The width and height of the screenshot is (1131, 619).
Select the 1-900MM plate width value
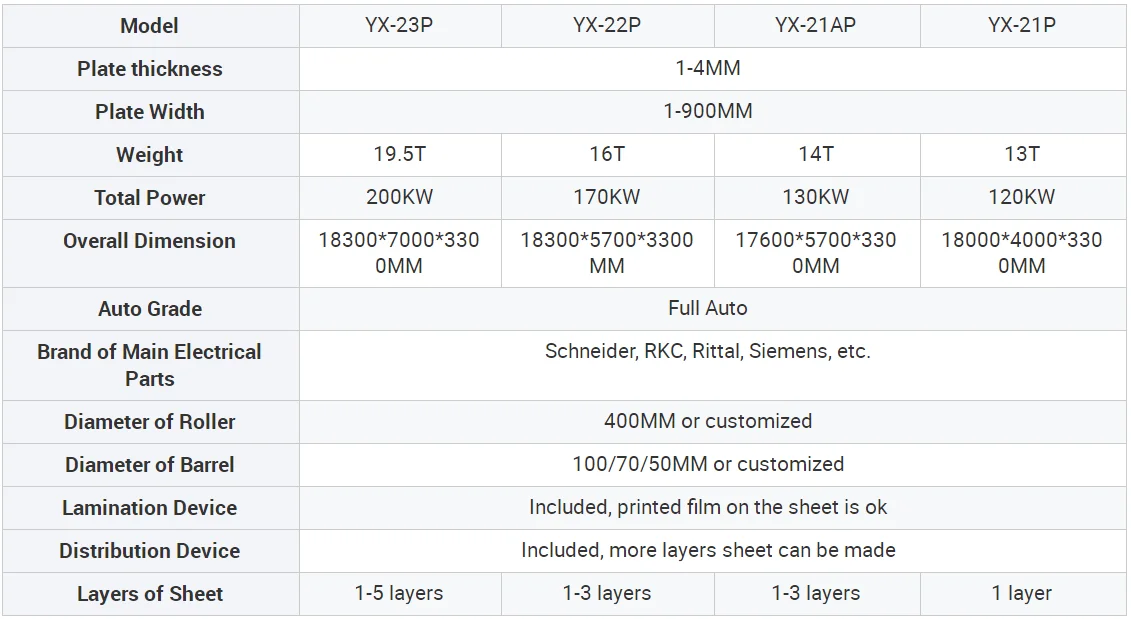(708, 112)
